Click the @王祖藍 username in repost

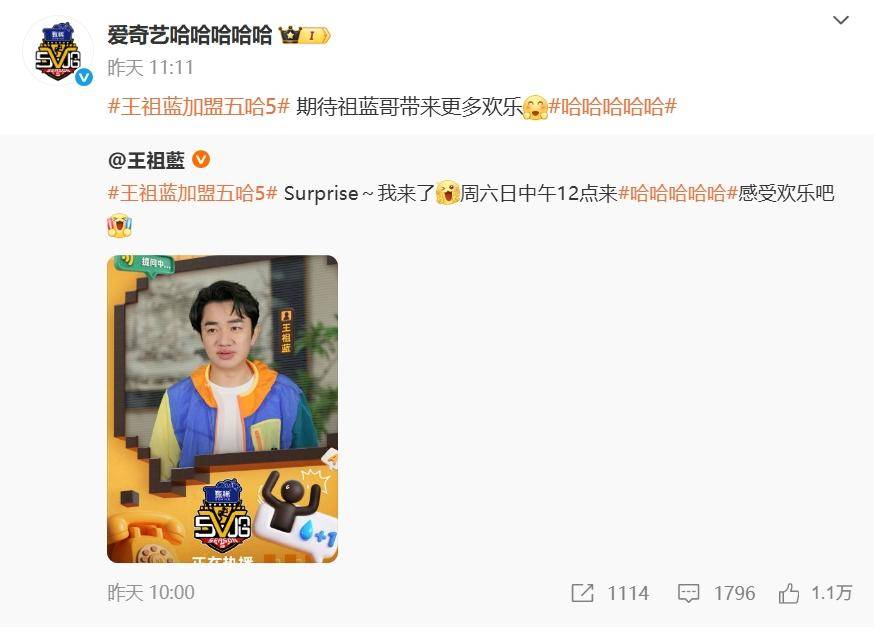146,161
